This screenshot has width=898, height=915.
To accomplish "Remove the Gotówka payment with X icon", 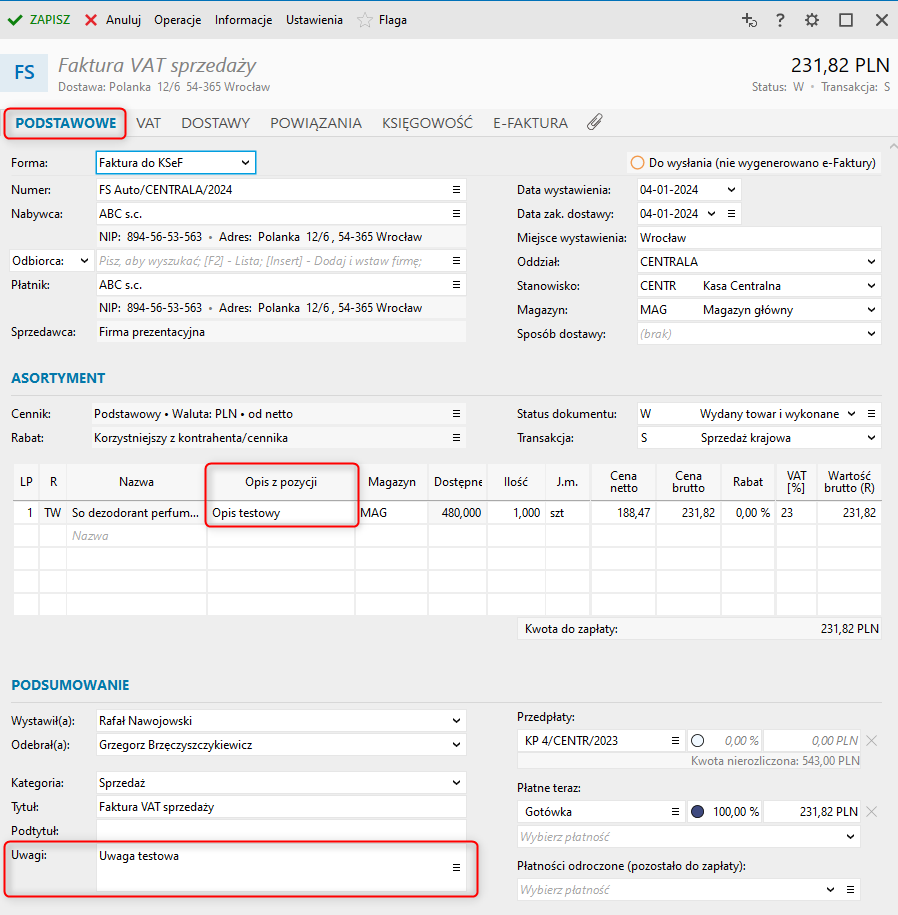I will pos(871,811).
